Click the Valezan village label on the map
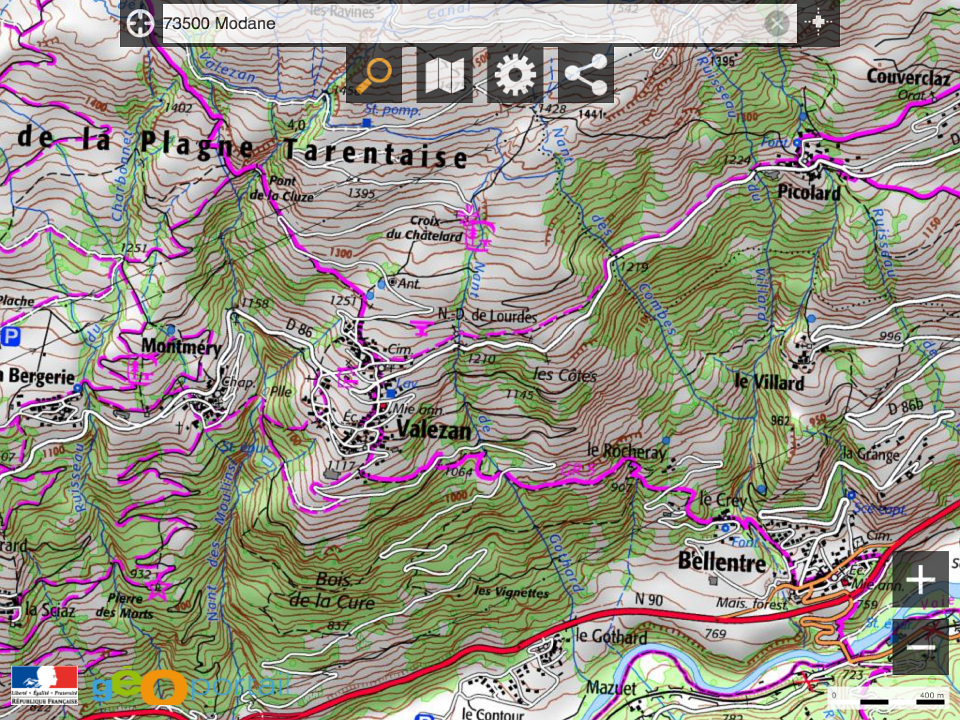Image resolution: width=960 pixels, height=720 pixels. coord(432,430)
